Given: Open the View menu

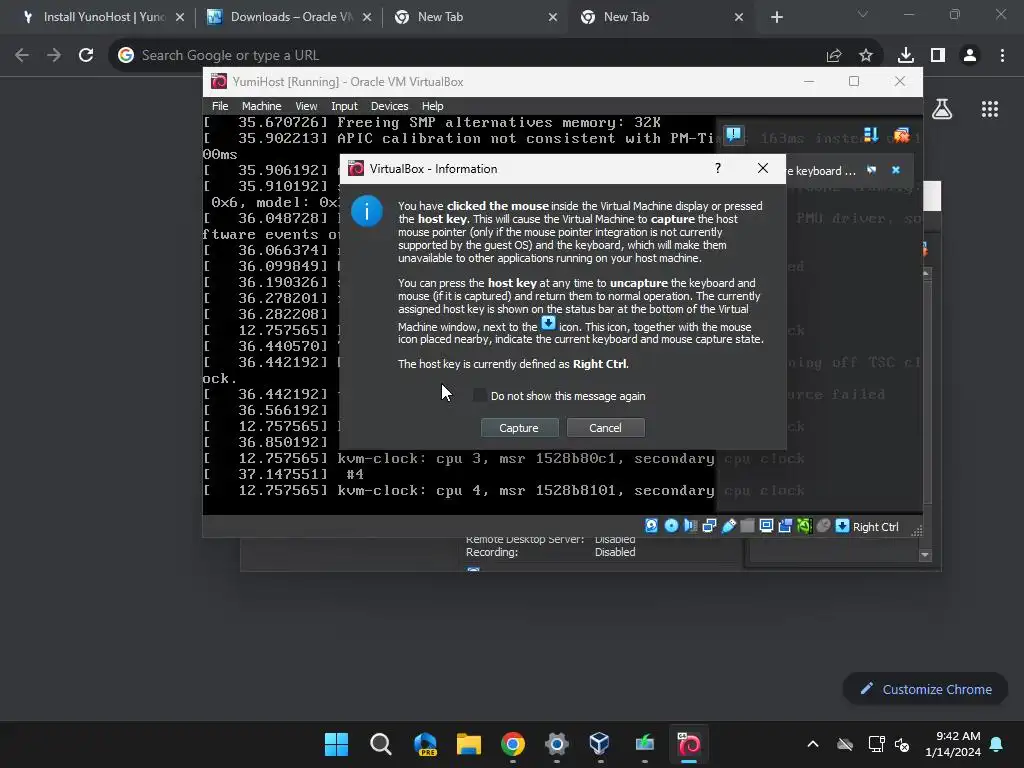Looking at the screenshot, I should click(x=306, y=106).
